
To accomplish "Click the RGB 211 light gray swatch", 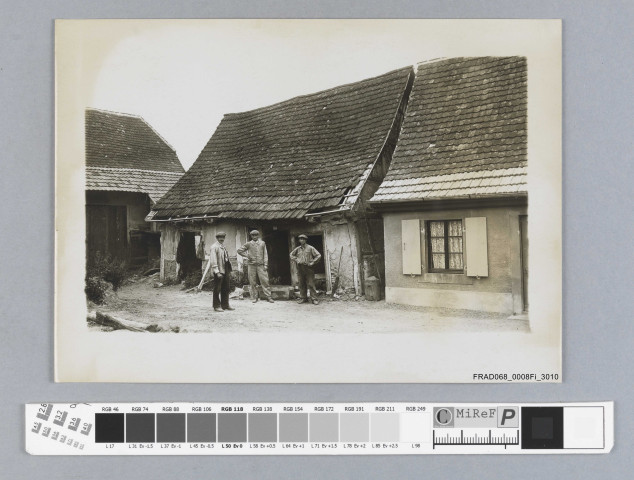I will 385,428.
